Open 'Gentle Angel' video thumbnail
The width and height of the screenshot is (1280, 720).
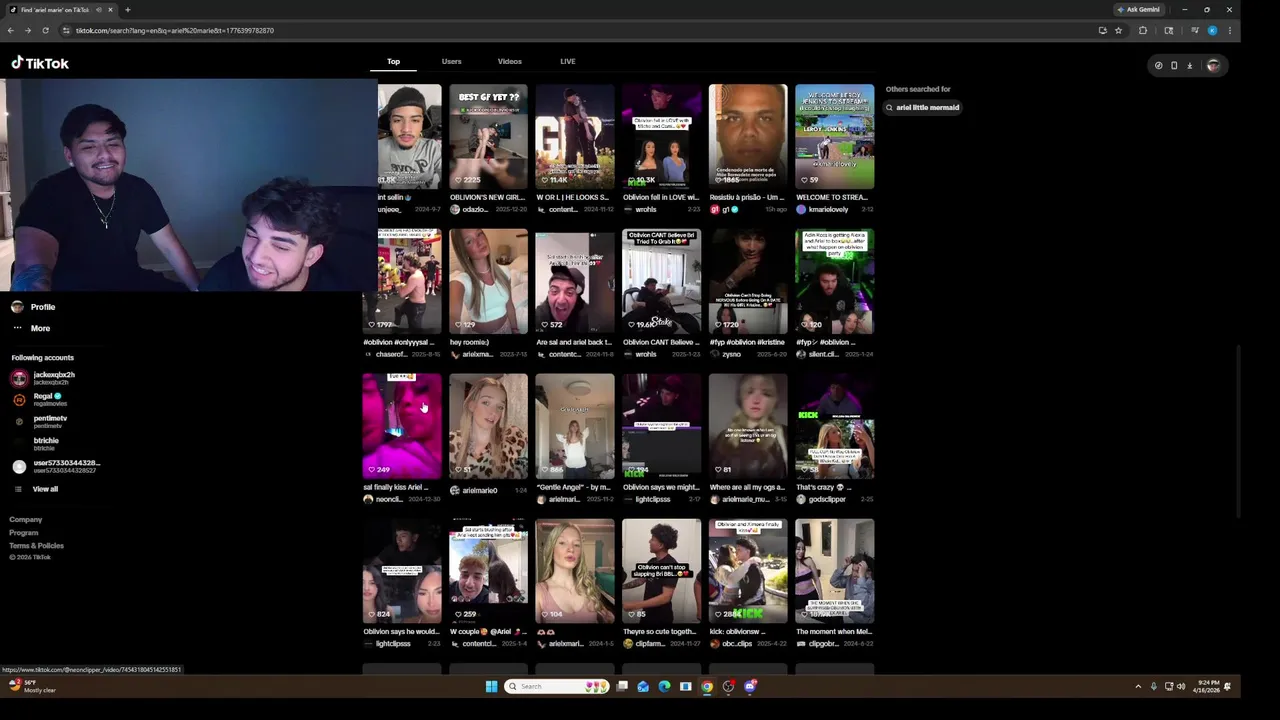click(x=575, y=426)
